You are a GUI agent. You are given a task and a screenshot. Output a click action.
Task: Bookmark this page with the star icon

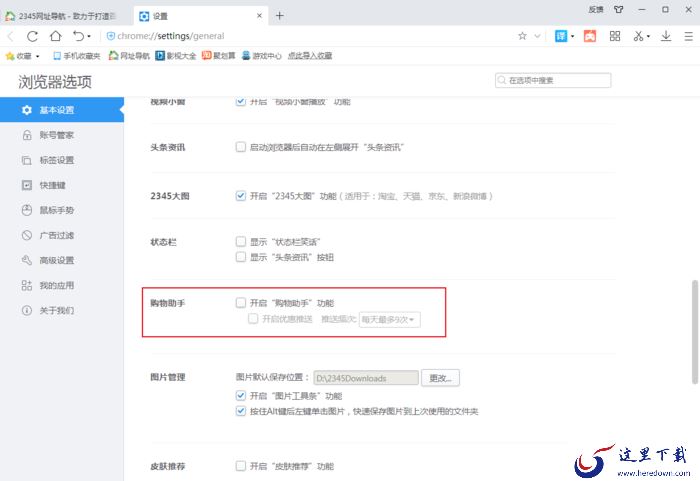[x=522, y=36]
